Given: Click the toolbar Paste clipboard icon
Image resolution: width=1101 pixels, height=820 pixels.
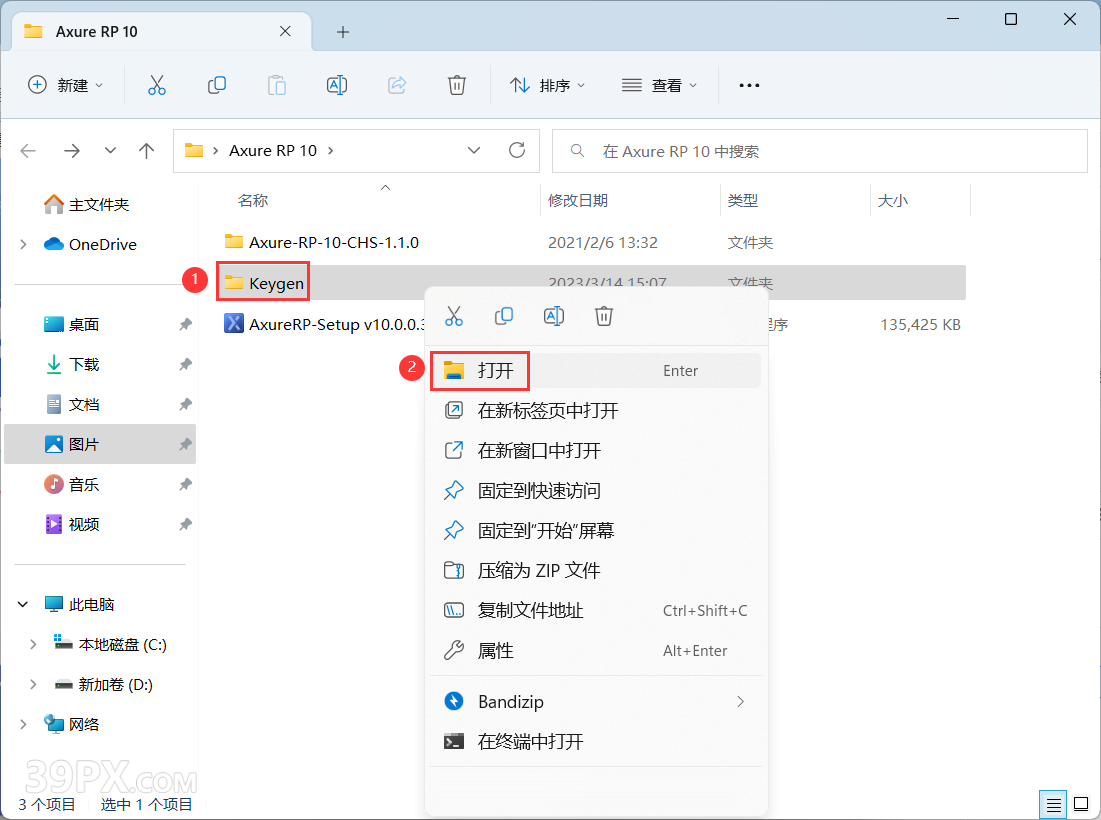Looking at the screenshot, I should 277,86.
